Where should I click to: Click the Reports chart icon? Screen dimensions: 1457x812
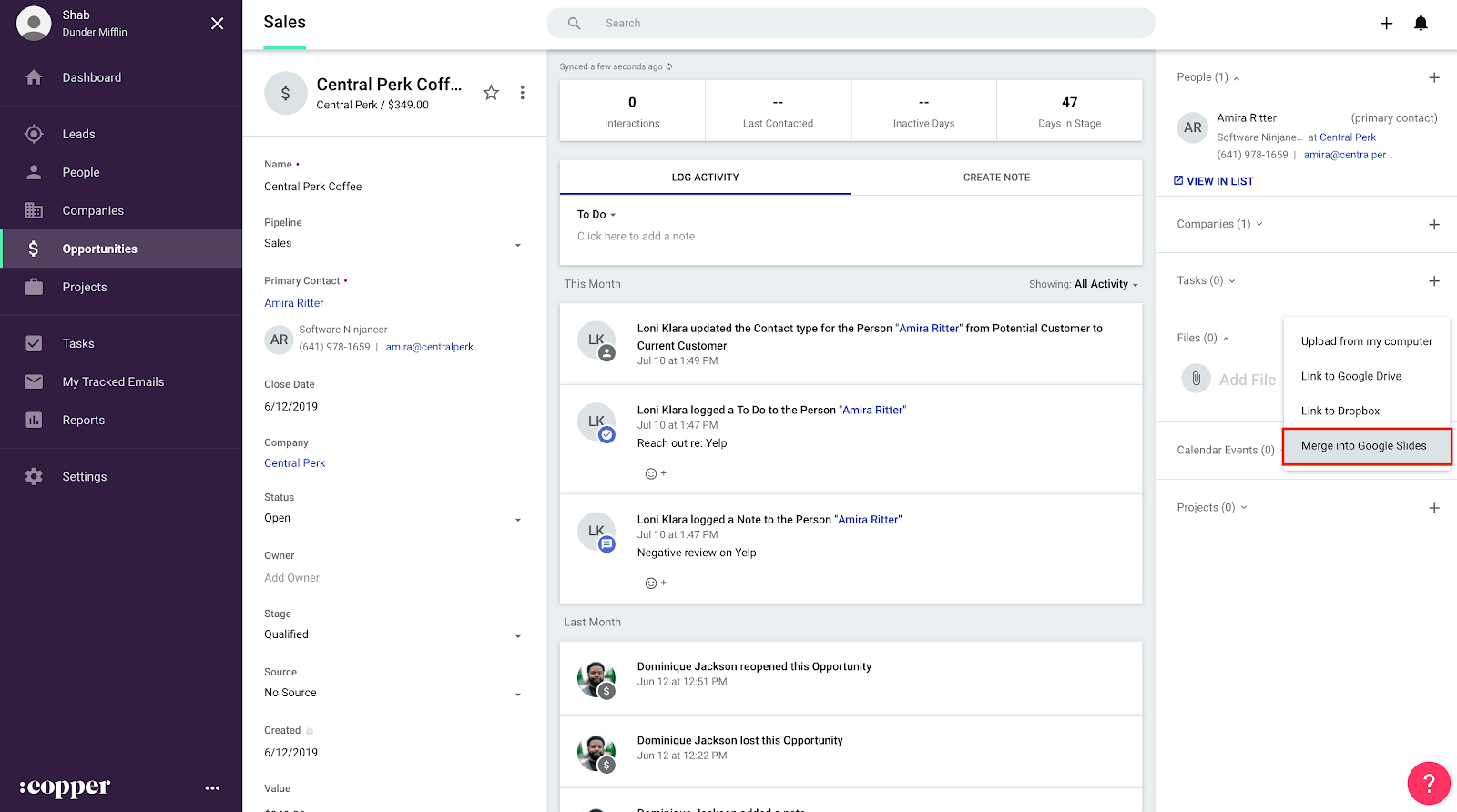[x=34, y=420]
